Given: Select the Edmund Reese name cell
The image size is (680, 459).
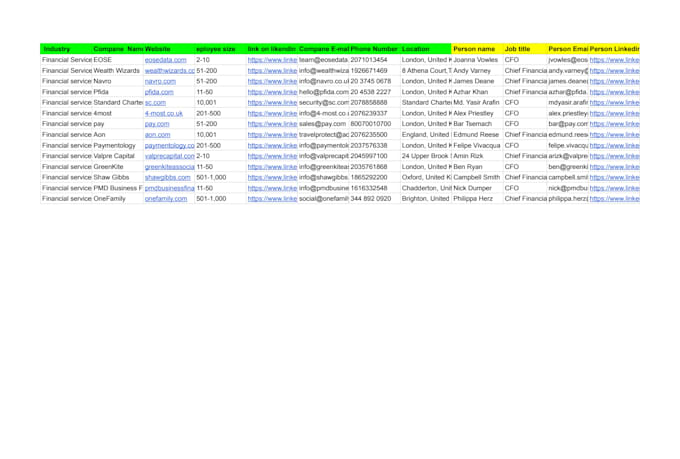Looking at the screenshot, I should coord(477,134).
